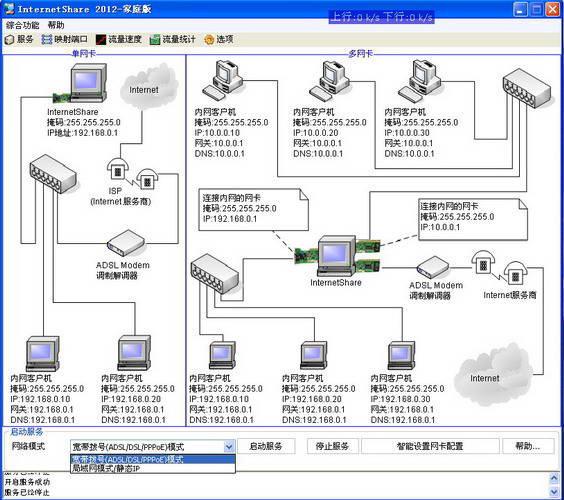This screenshot has width=564, height=500.
Task: Click the 帮助... button
Action: click(528, 446)
